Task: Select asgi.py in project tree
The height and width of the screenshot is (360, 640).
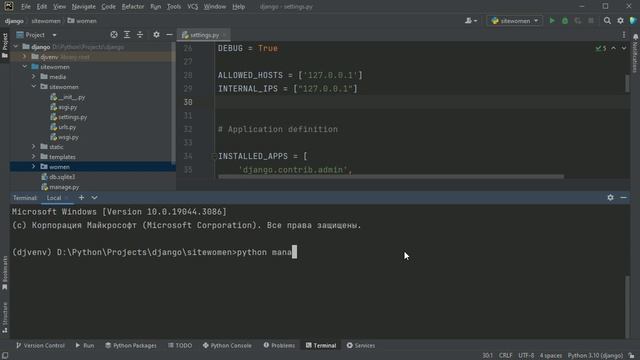Action: point(63,107)
